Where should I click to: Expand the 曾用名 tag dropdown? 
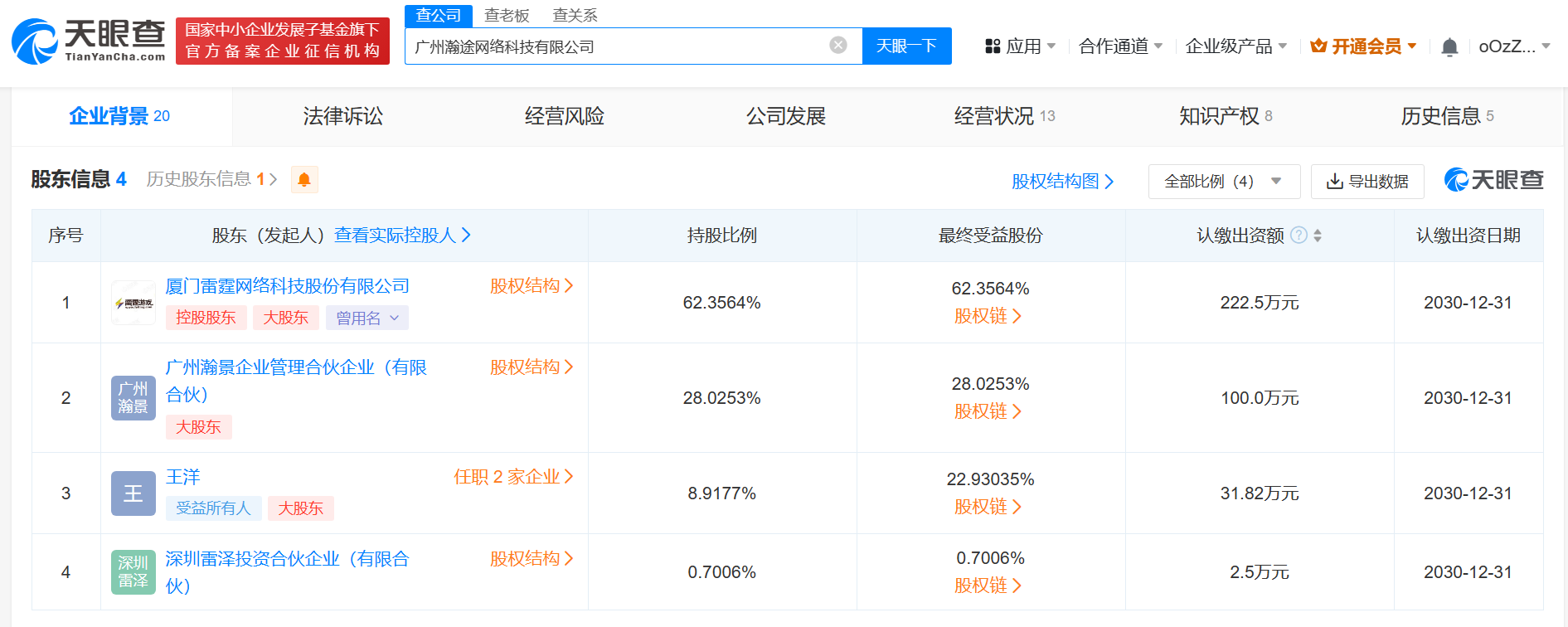point(367,318)
